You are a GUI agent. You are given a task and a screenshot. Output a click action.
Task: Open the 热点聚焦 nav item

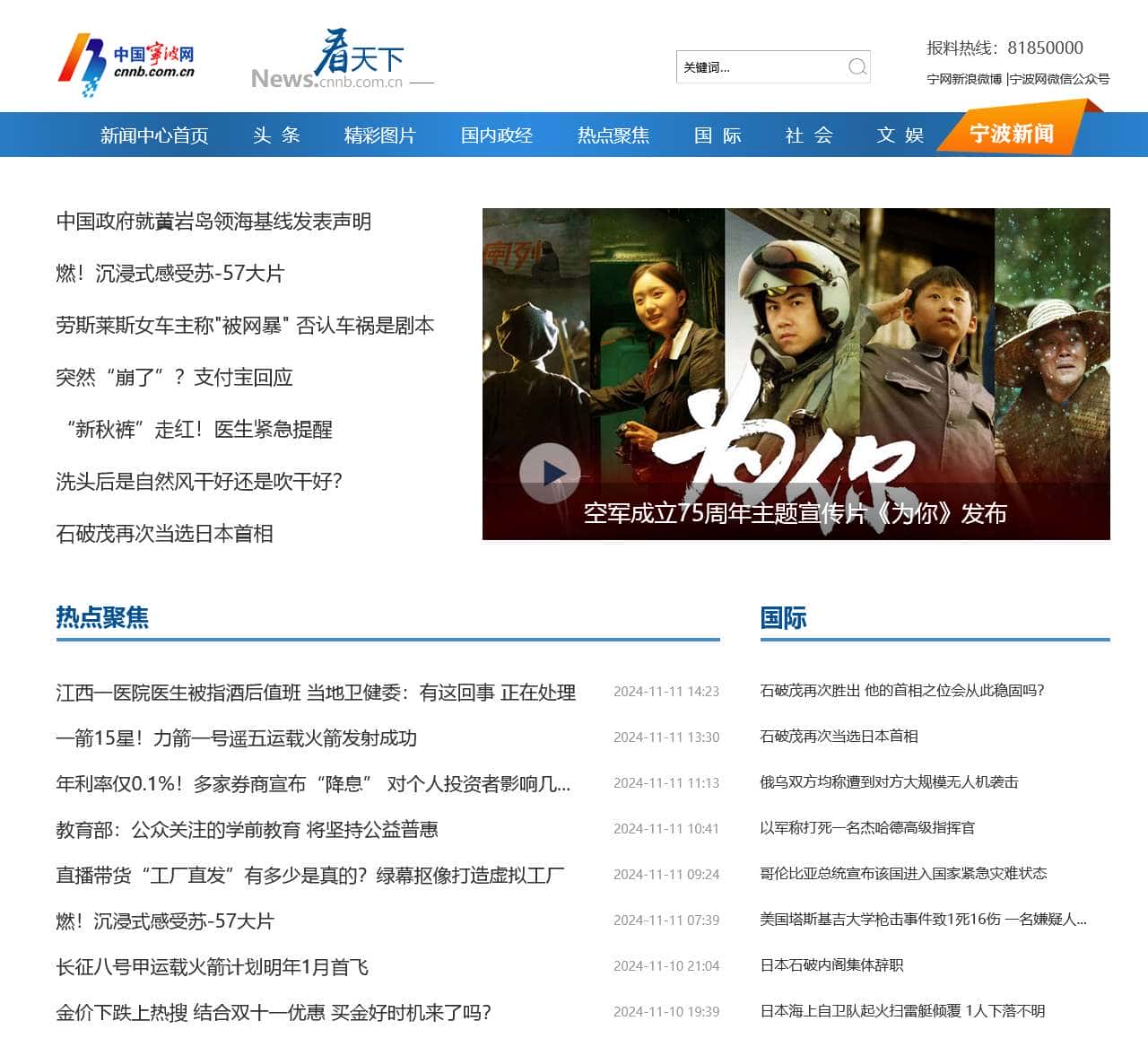(x=613, y=135)
